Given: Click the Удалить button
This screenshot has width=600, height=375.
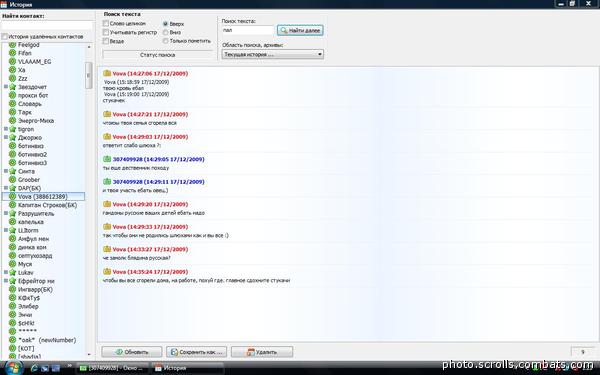Looking at the screenshot, I should [x=262, y=352].
